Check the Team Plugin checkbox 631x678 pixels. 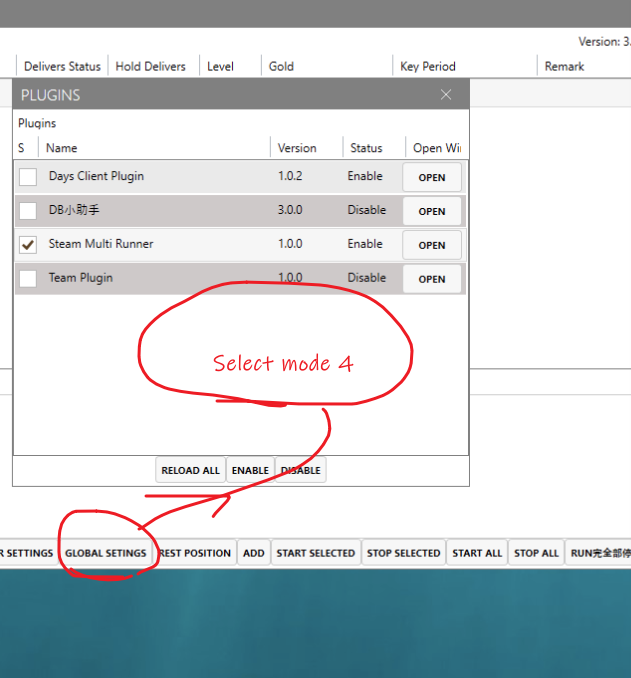pyautogui.click(x=28, y=278)
